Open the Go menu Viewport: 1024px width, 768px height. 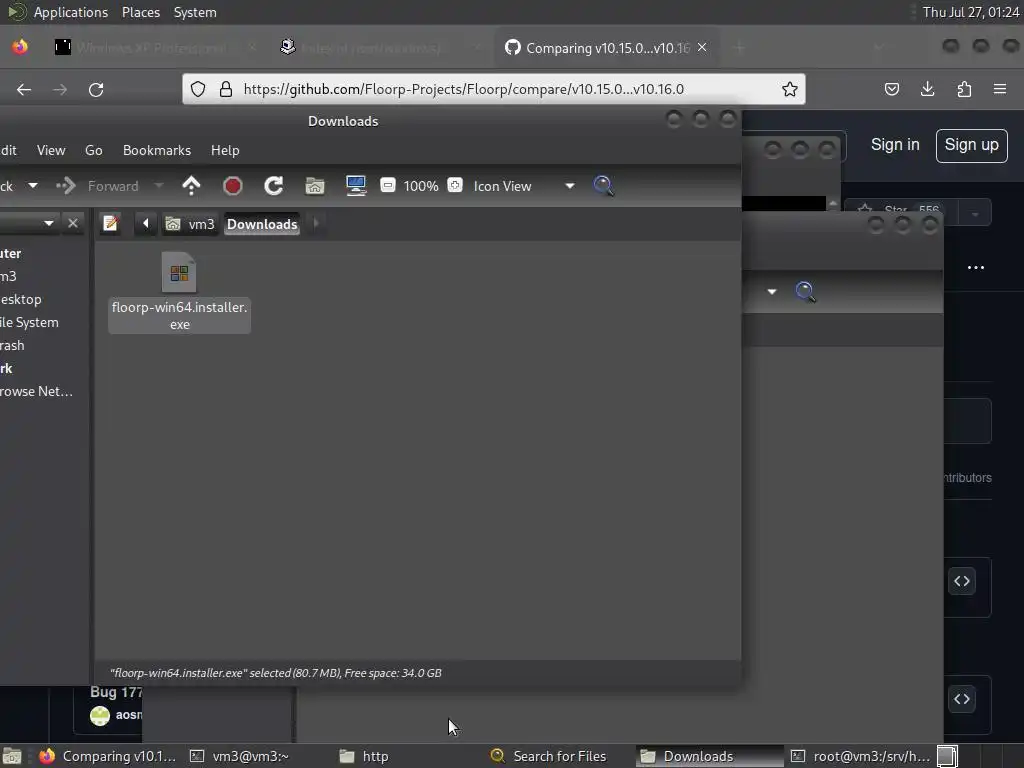pos(93,150)
